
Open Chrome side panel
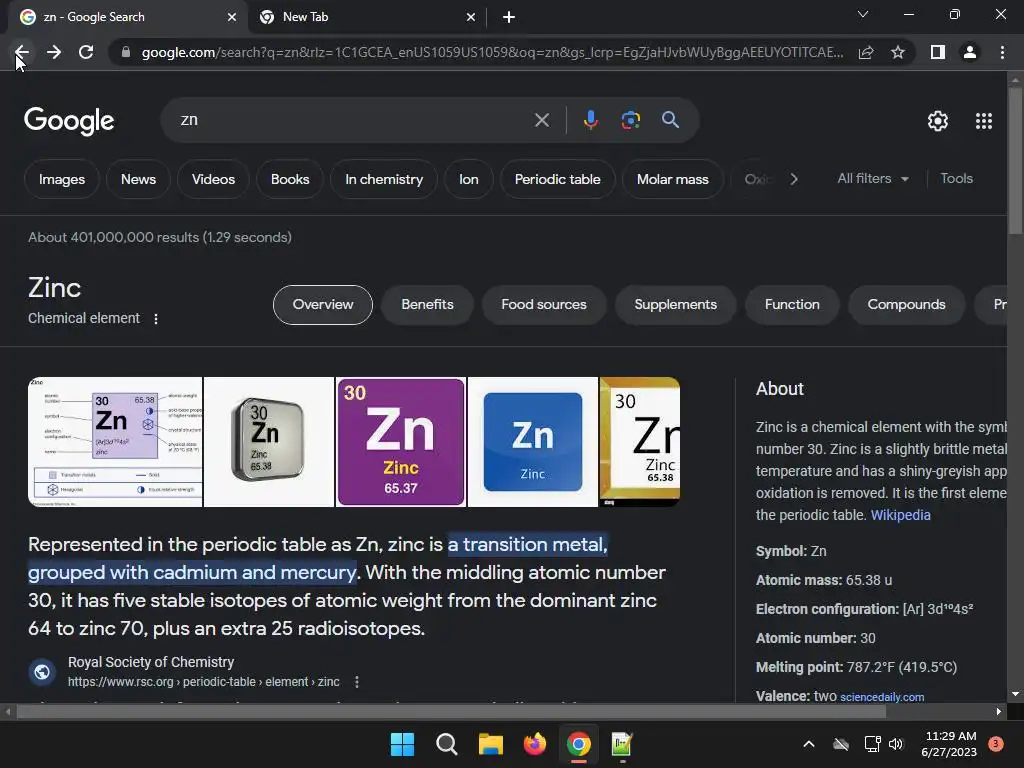click(938, 52)
